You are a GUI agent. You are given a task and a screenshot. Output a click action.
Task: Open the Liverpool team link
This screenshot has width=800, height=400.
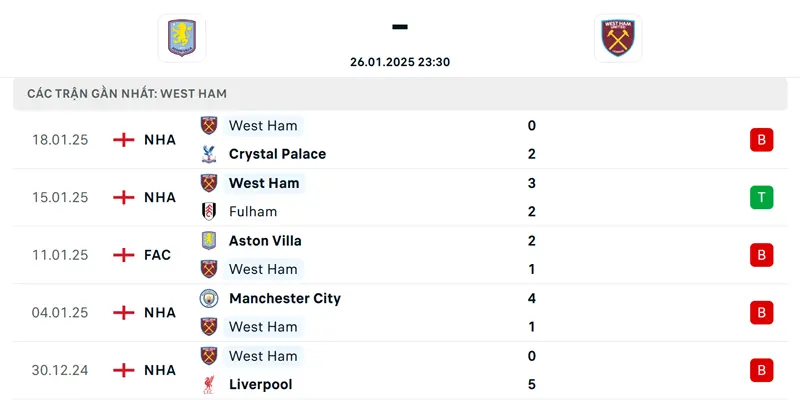(x=261, y=384)
